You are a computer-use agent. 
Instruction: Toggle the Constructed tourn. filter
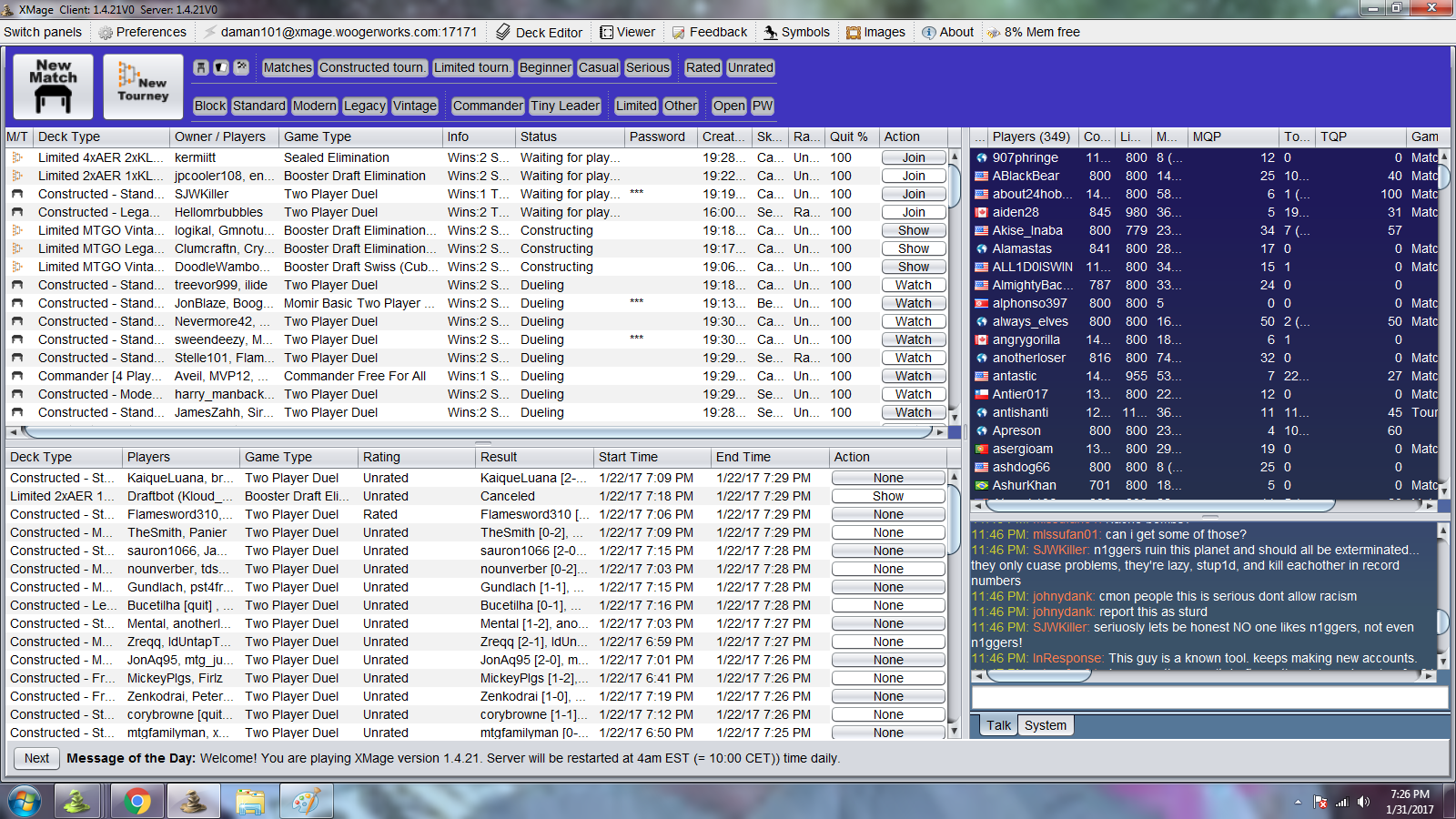372,67
